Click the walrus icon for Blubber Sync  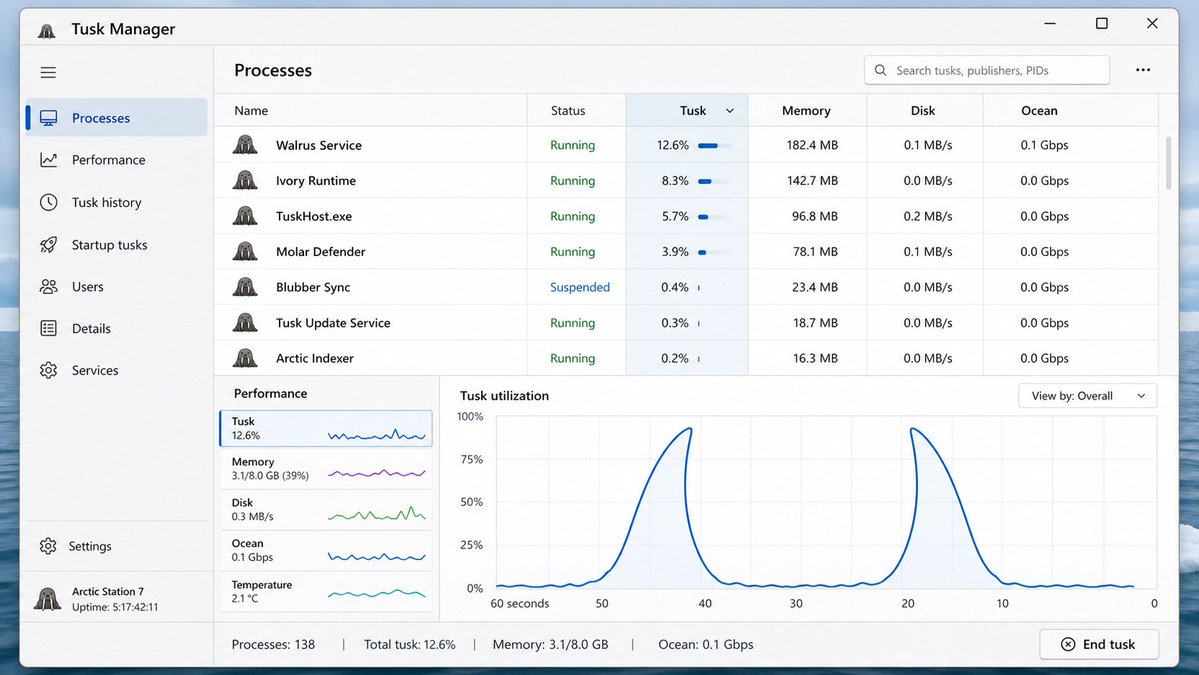(245, 287)
